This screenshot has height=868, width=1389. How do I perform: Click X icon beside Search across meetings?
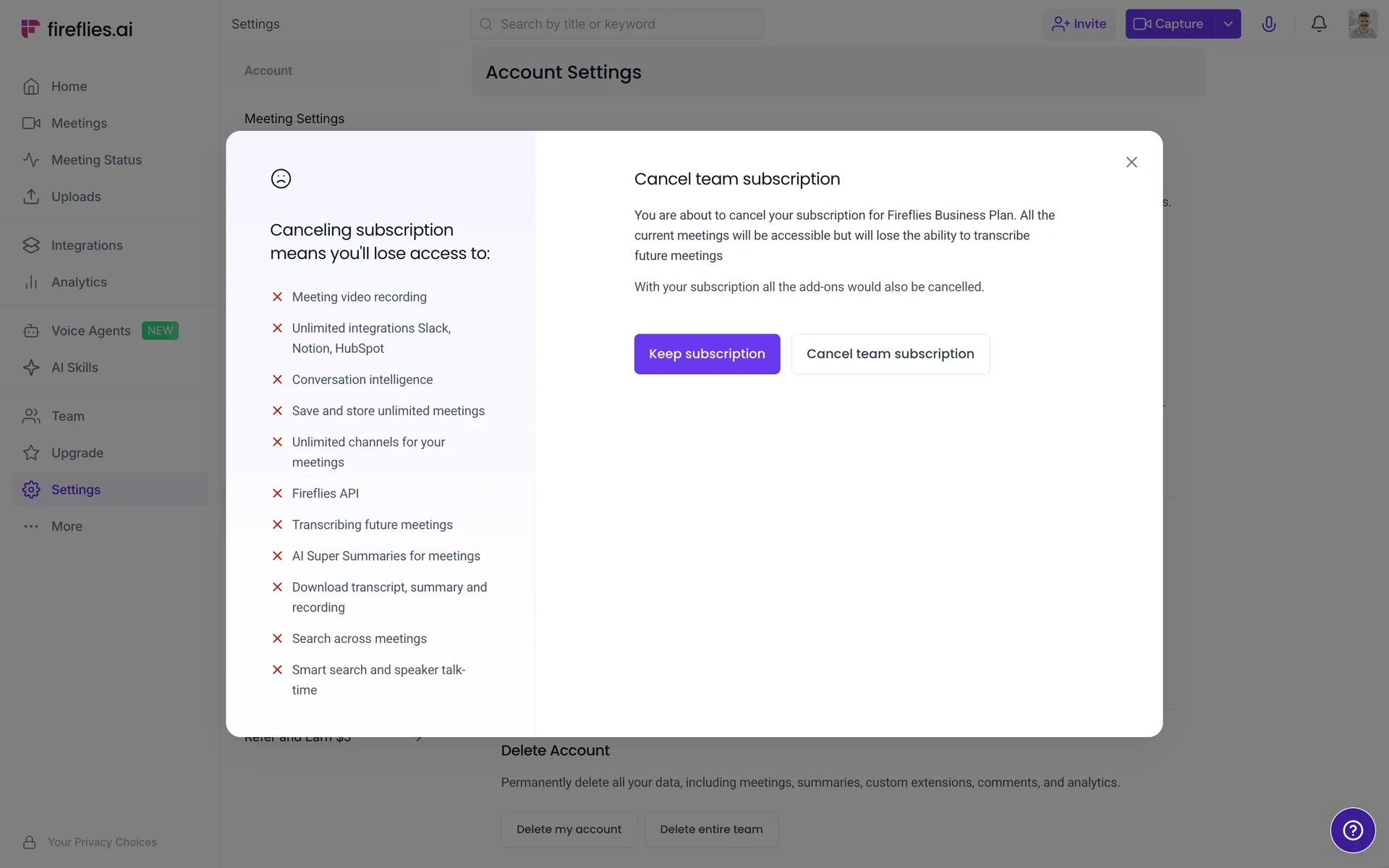pyautogui.click(x=277, y=639)
